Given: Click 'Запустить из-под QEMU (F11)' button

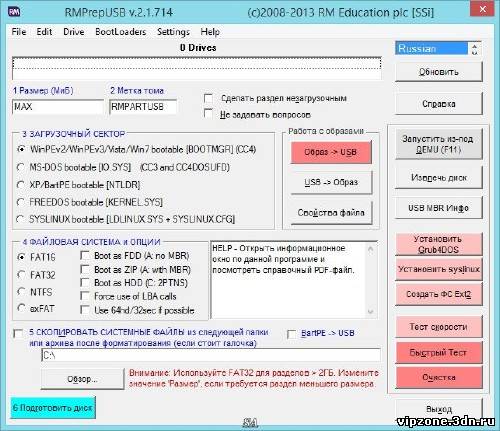Looking at the screenshot, I should [439, 144].
